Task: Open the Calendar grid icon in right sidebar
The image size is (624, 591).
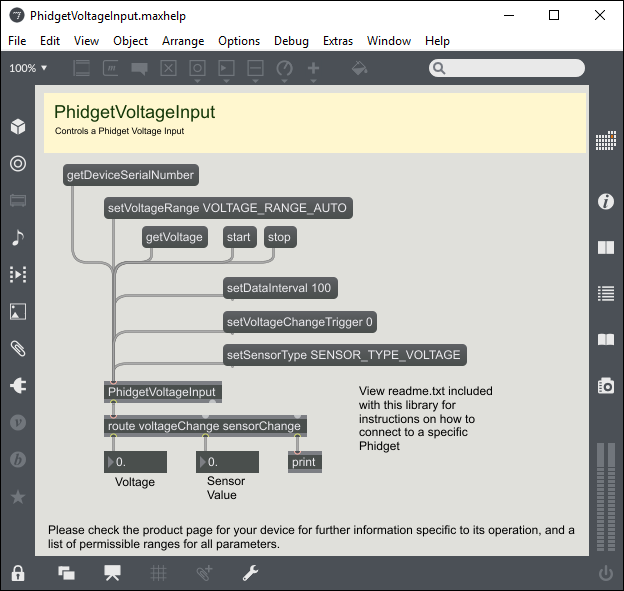Action: tap(606, 141)
